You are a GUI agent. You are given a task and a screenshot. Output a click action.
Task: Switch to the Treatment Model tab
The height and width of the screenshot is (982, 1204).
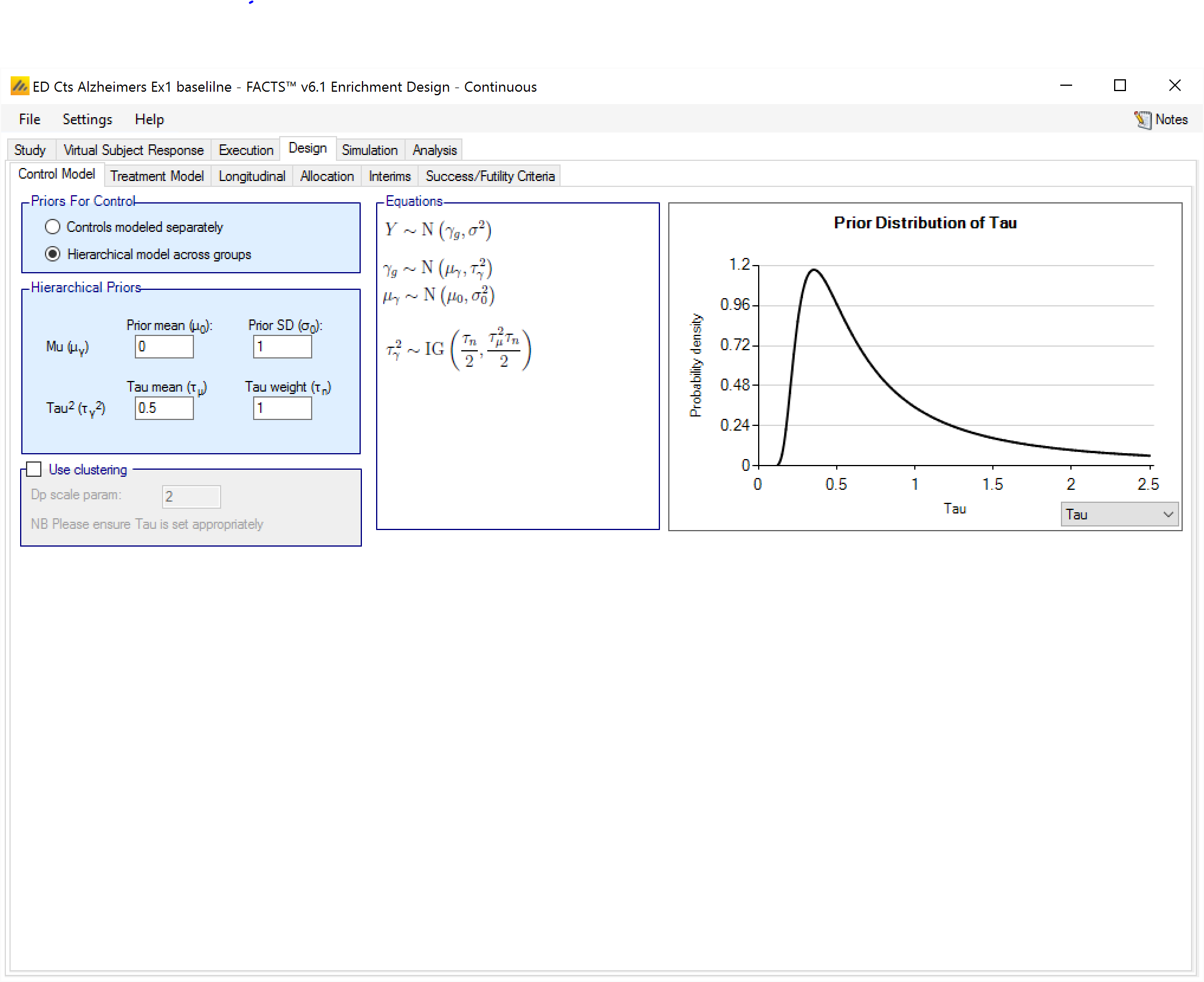[157, 176]
